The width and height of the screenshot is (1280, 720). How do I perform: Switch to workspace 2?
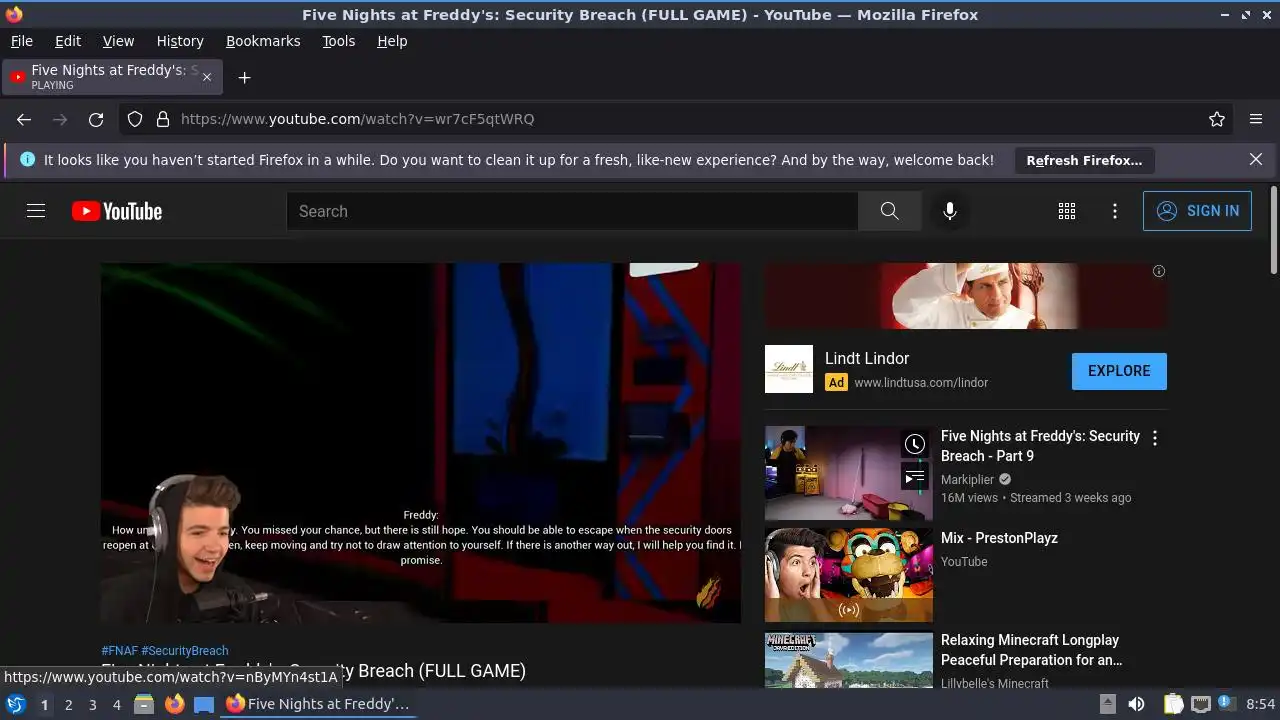point(68,705)
